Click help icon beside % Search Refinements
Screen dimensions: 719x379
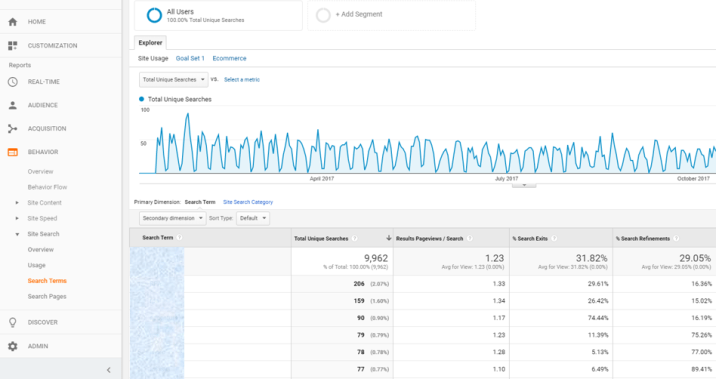click(676, 238)
